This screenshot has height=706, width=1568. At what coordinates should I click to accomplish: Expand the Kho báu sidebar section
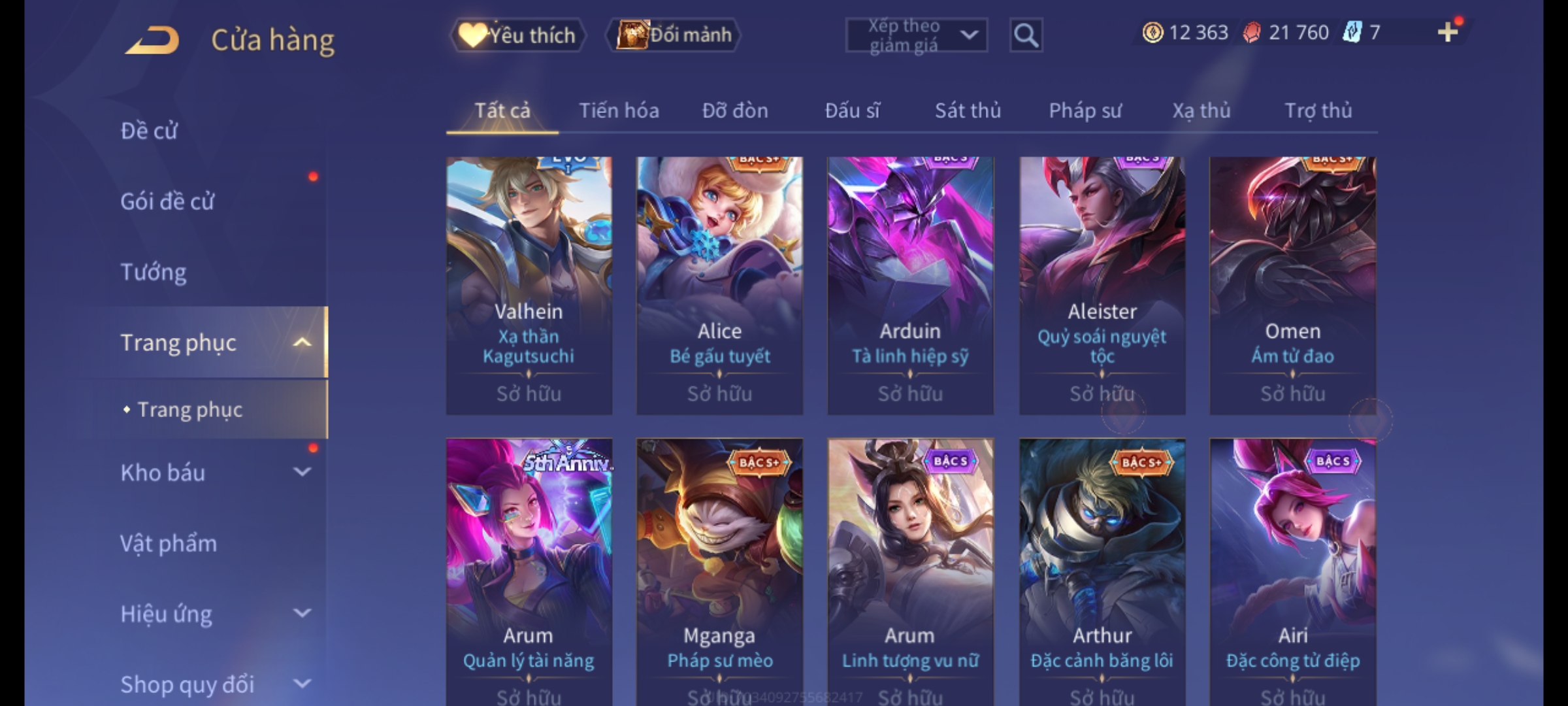click(x=302, y=472)
